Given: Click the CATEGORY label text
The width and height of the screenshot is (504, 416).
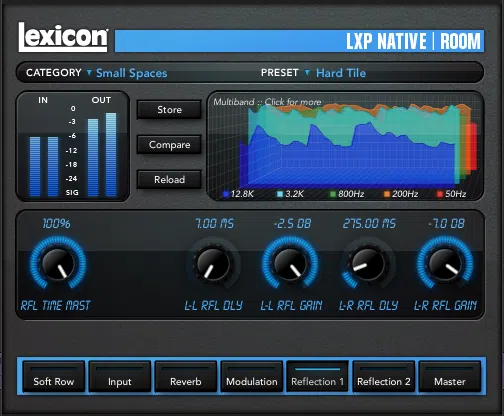Looking at the screenshot, I should pos(54,73).
